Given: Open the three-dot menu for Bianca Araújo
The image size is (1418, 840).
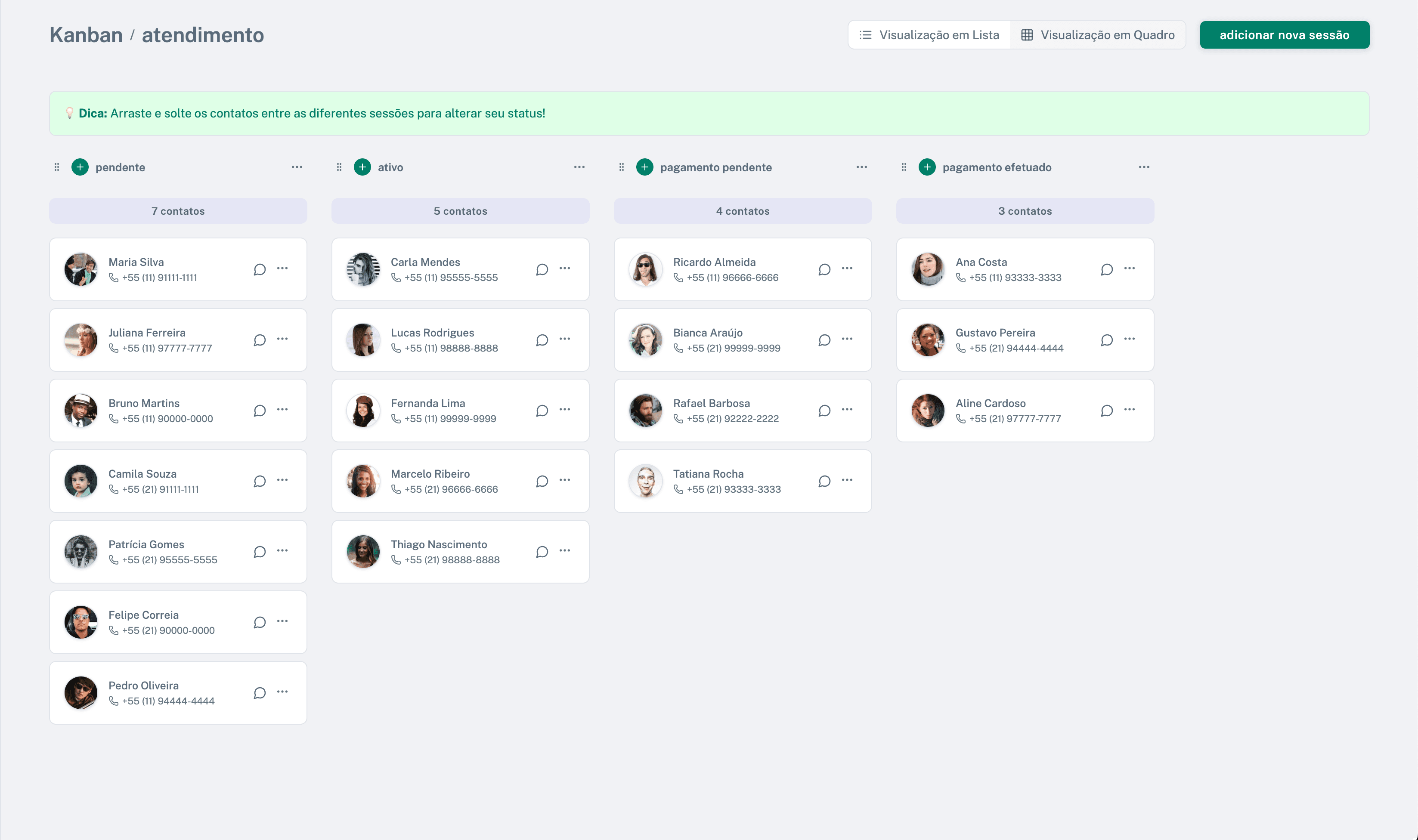Looking at the screenshot, I should [847, 339].
